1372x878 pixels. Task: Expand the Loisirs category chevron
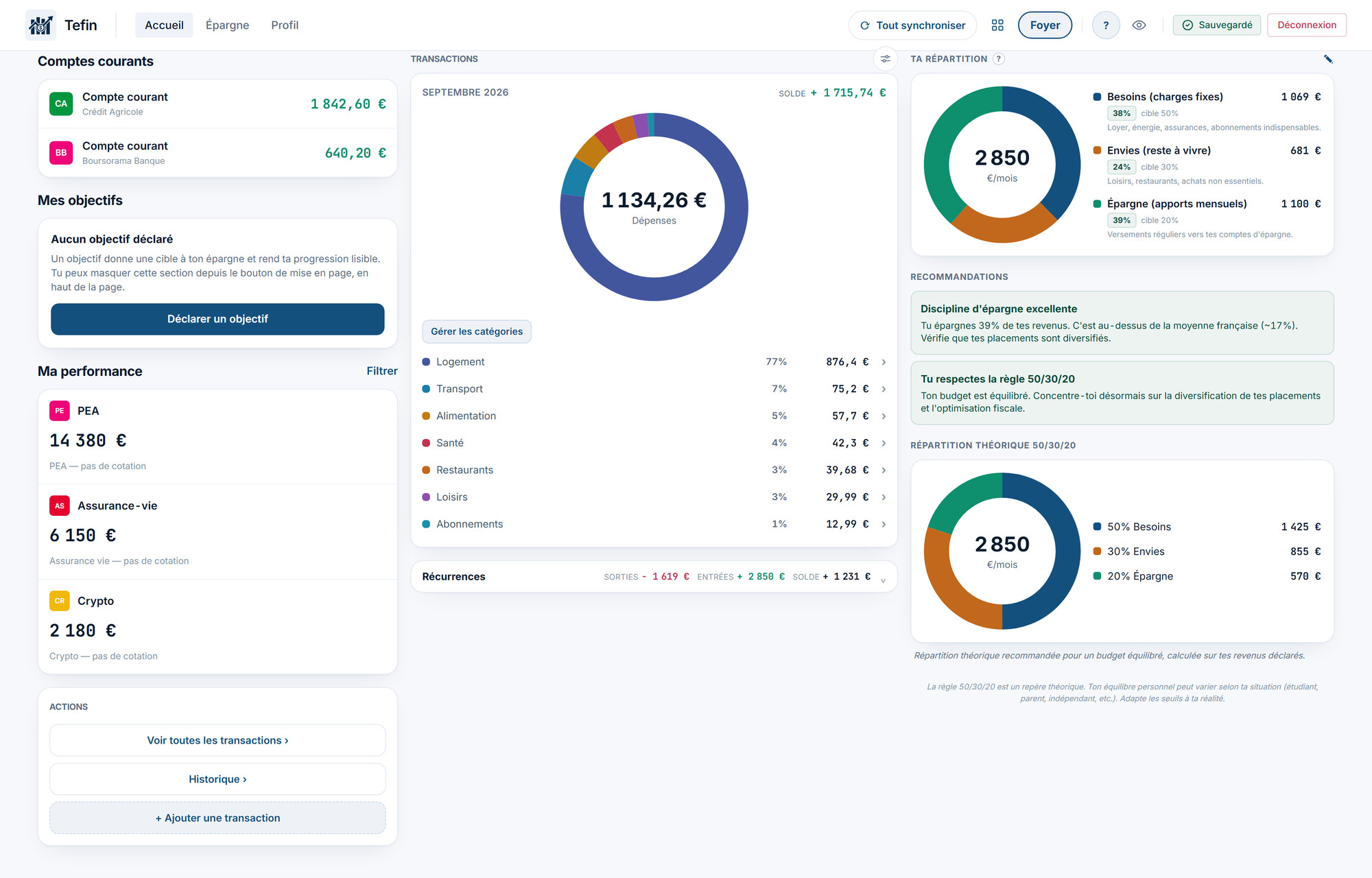pos(884,497)
